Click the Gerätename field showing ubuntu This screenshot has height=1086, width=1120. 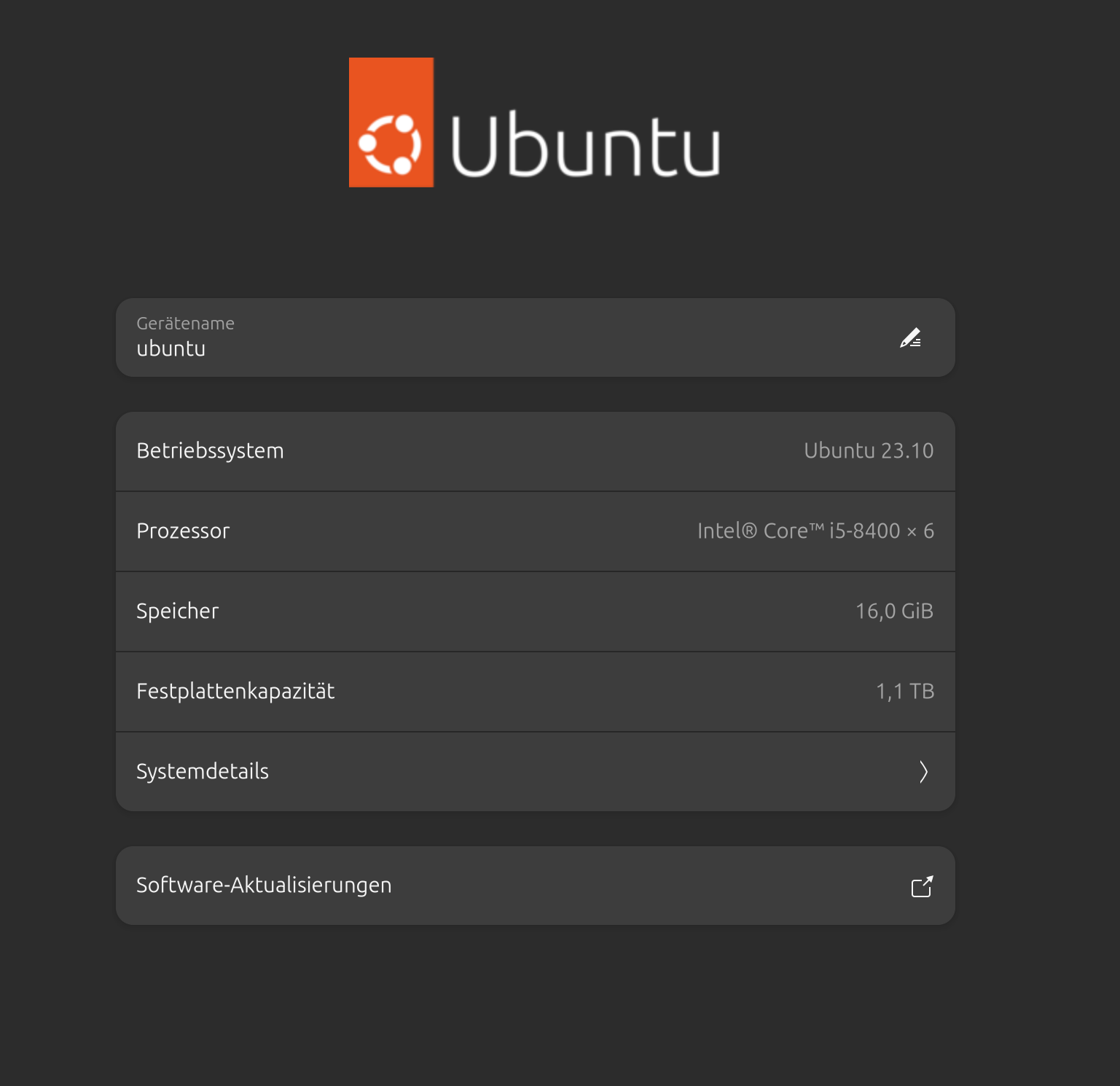[x=536, y=337]
